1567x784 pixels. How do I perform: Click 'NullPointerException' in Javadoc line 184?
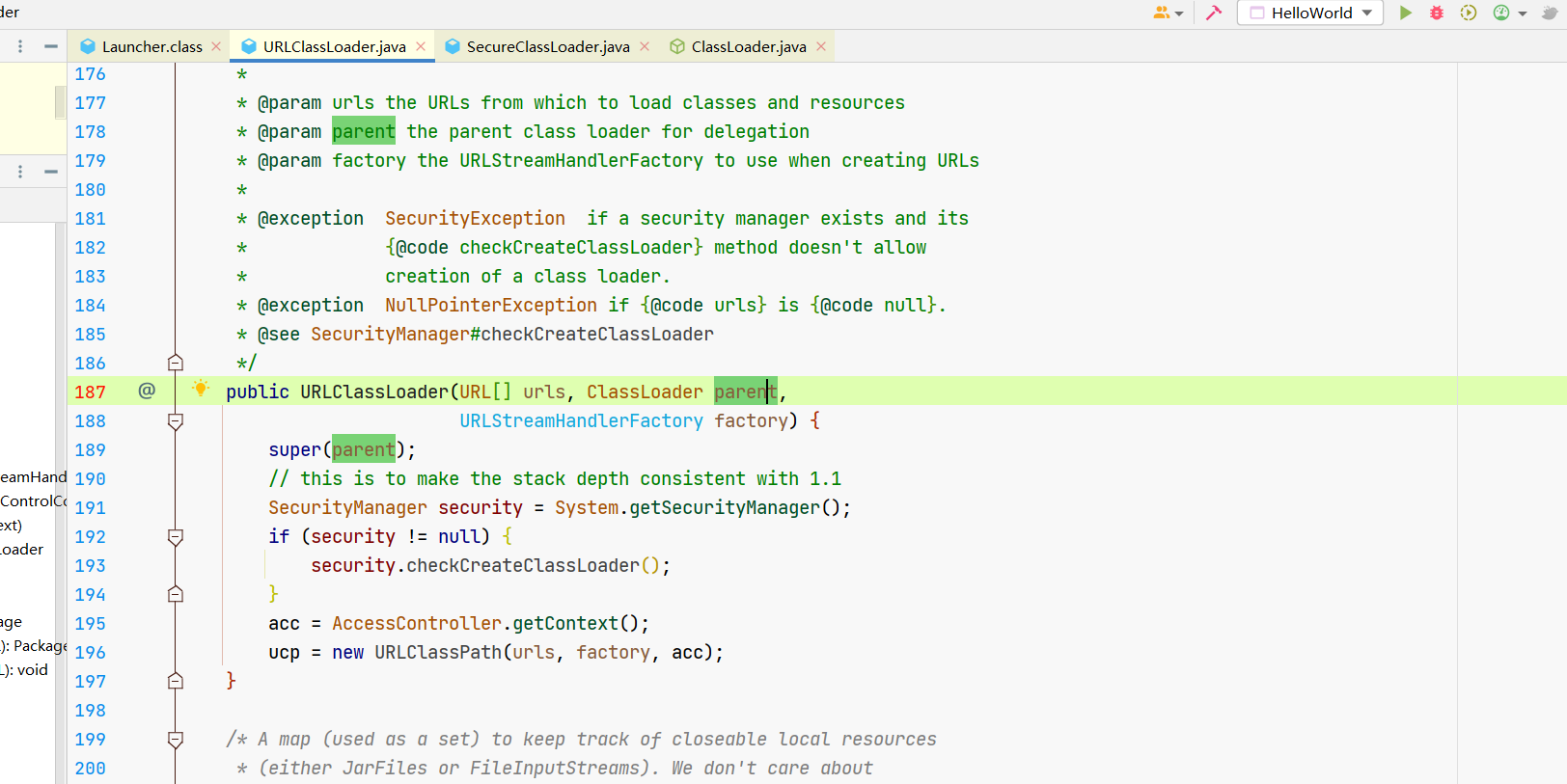tap(491, 305)
